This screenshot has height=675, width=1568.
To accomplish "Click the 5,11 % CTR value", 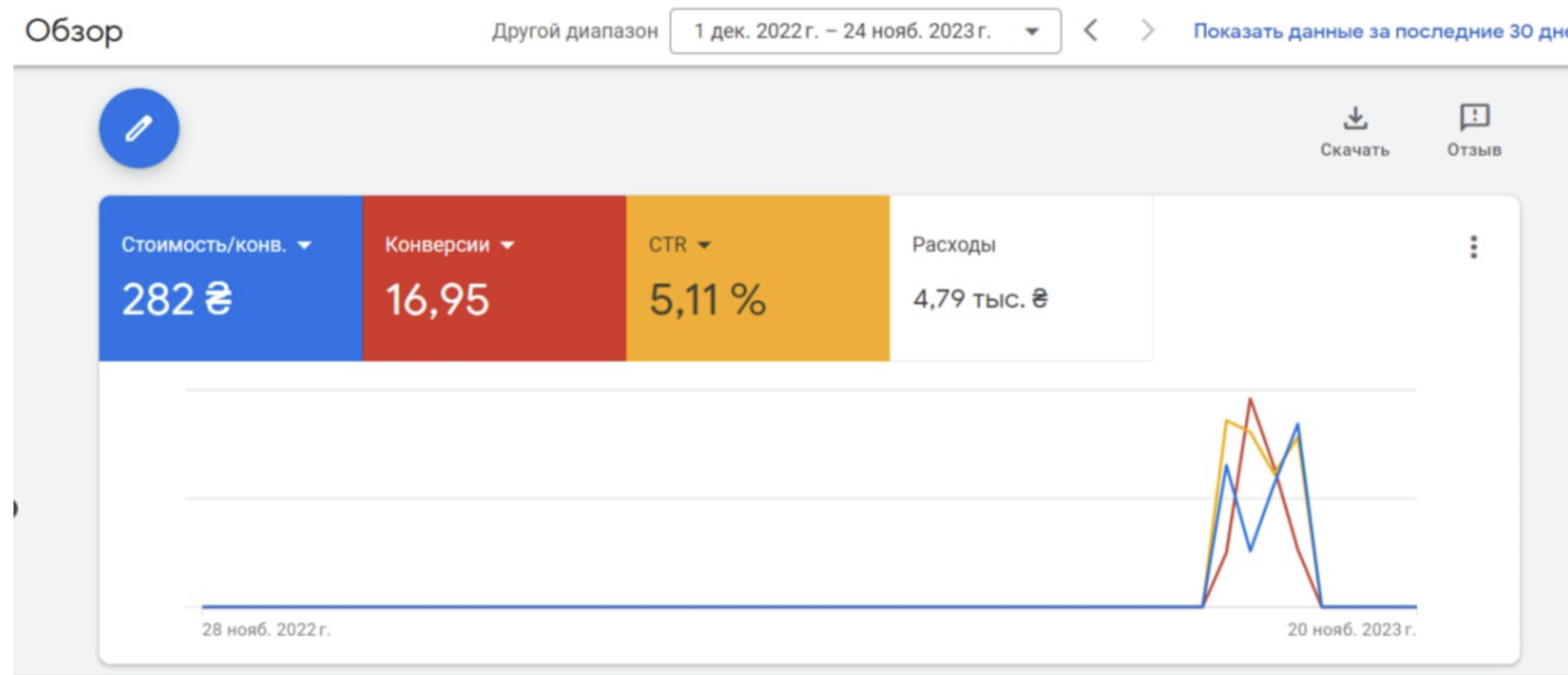I will click(x=707, y=300).
